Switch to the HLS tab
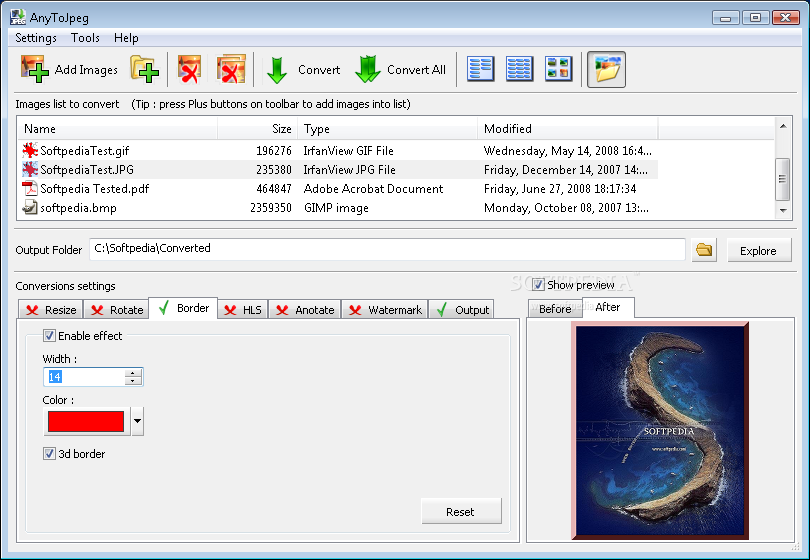The height and width of the screenshot is (560, 810). (x=242, y=309)
